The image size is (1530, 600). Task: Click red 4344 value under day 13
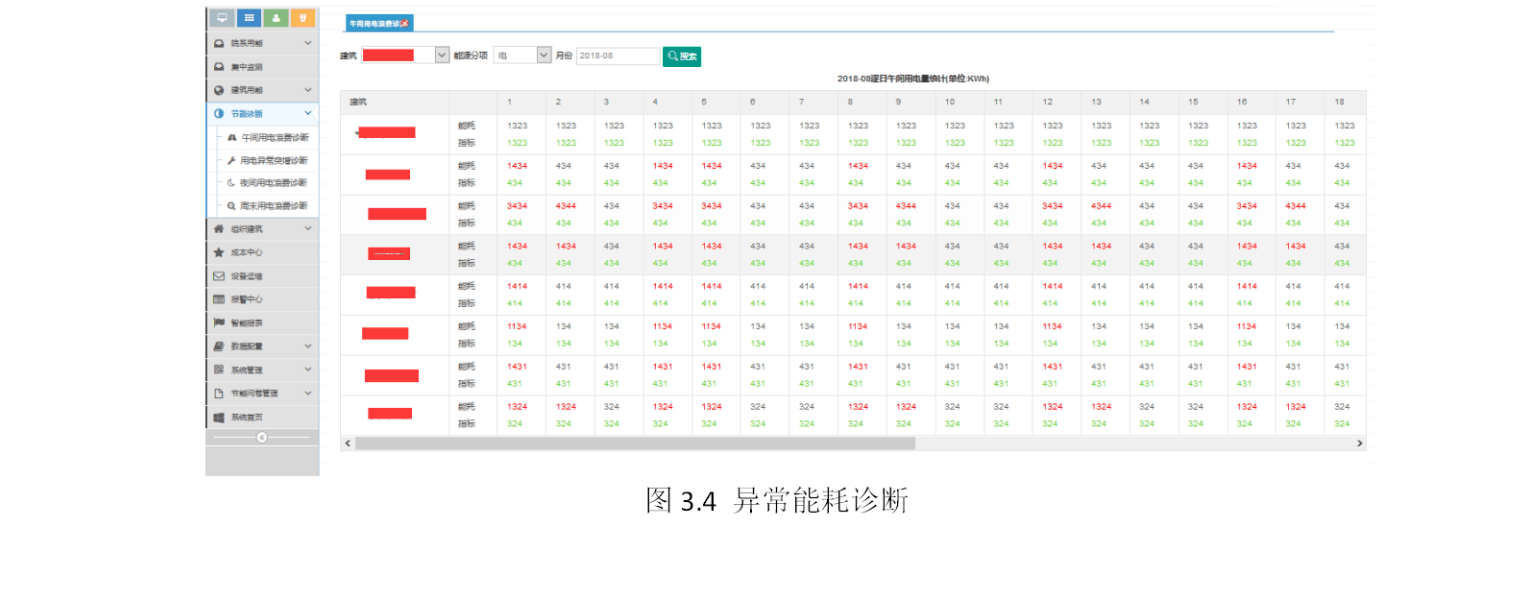1101,206
